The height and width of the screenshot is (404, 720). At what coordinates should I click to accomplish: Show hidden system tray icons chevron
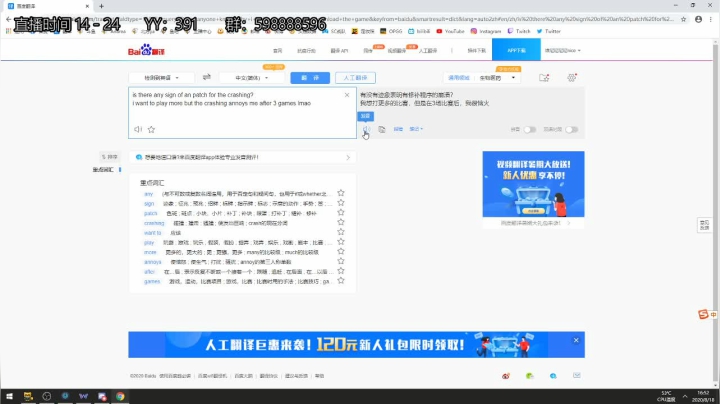(685, 397)
